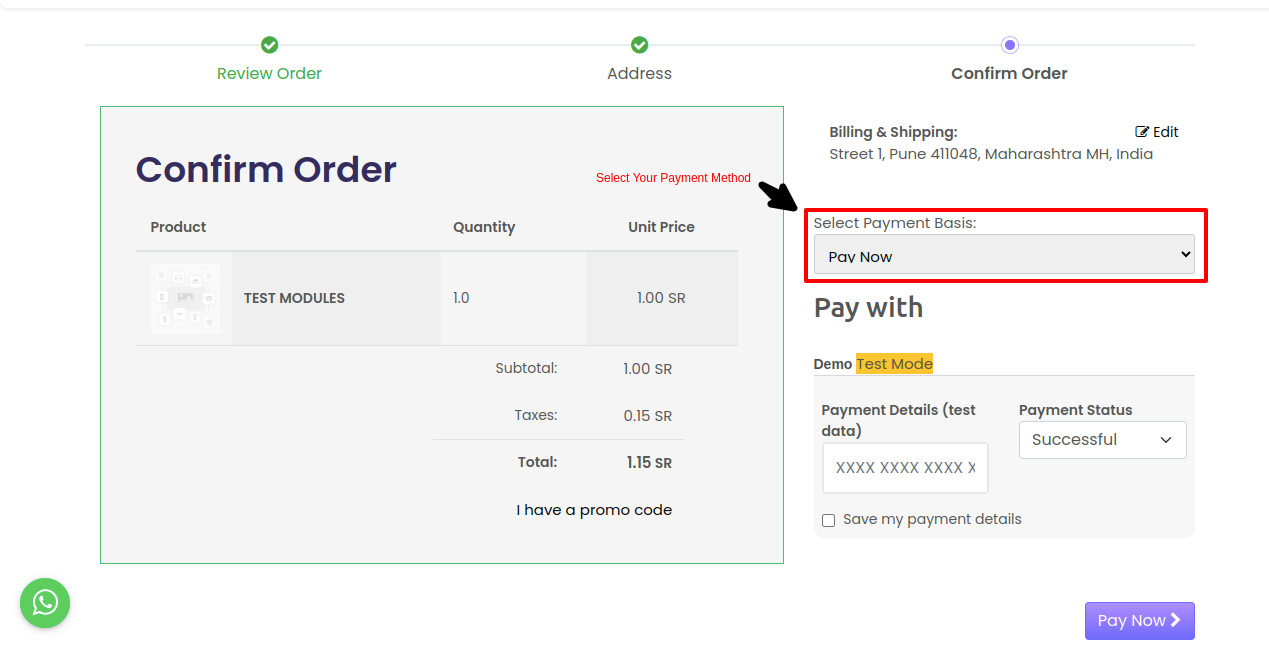Click the Billing & Shipping address text

coord(990,154)
